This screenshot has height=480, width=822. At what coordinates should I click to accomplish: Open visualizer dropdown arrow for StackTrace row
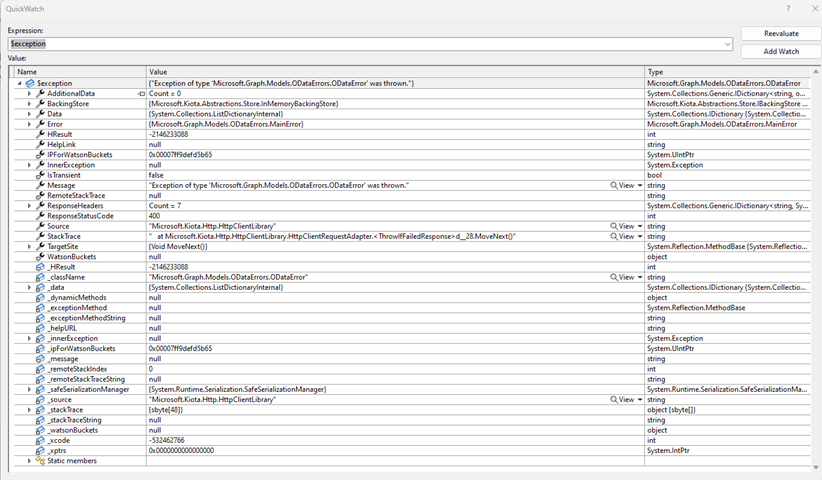[x=640, y=236]
